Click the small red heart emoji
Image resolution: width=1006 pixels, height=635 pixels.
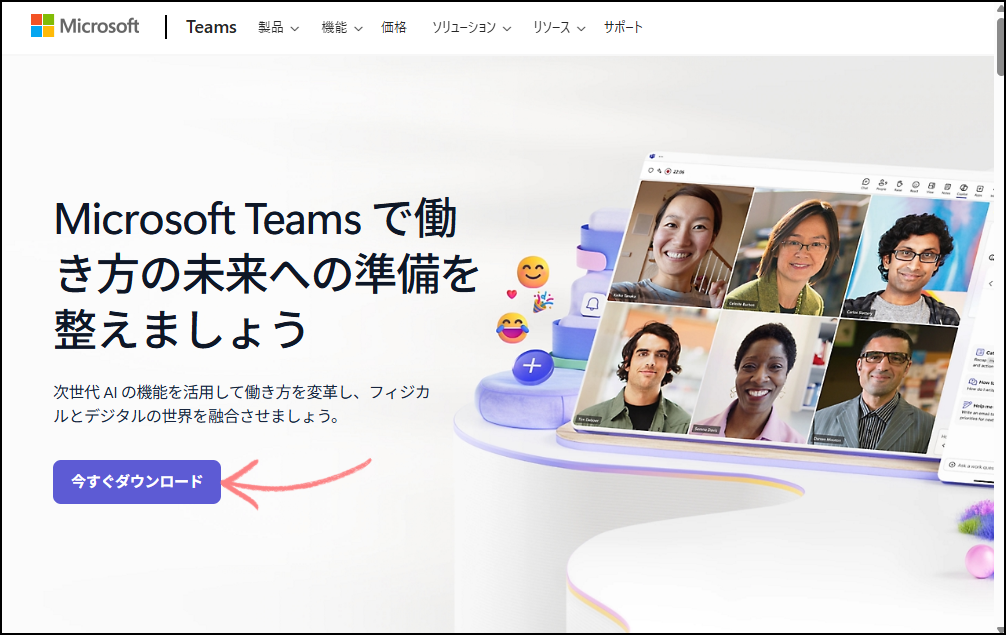click(x=511, y=294)
